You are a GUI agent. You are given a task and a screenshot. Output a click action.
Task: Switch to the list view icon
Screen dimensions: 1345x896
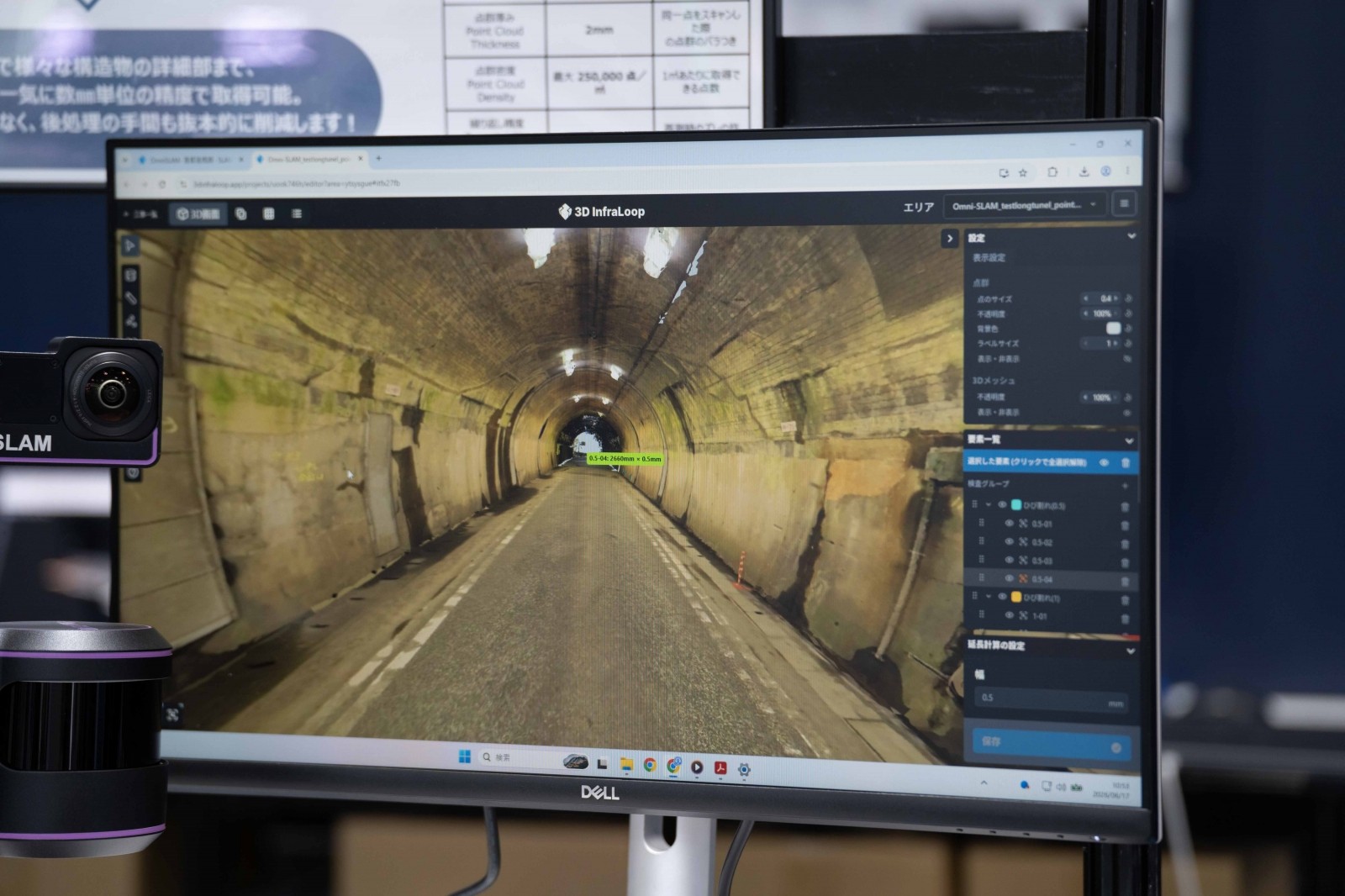coord(297,214)
